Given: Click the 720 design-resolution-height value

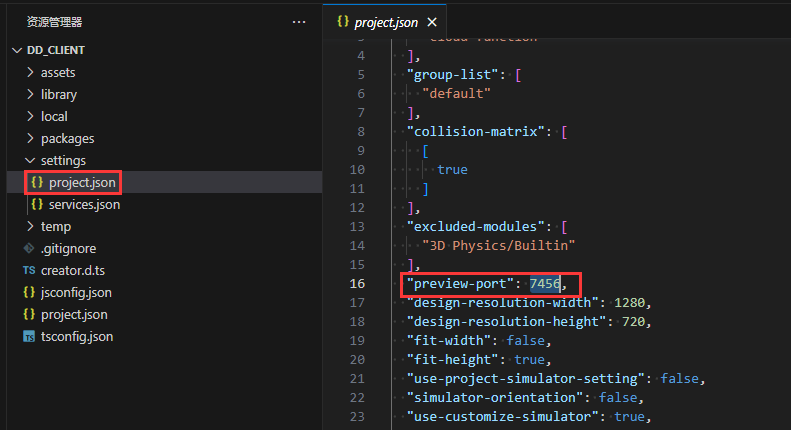Looking at the screenshot, I should [633, 321].
